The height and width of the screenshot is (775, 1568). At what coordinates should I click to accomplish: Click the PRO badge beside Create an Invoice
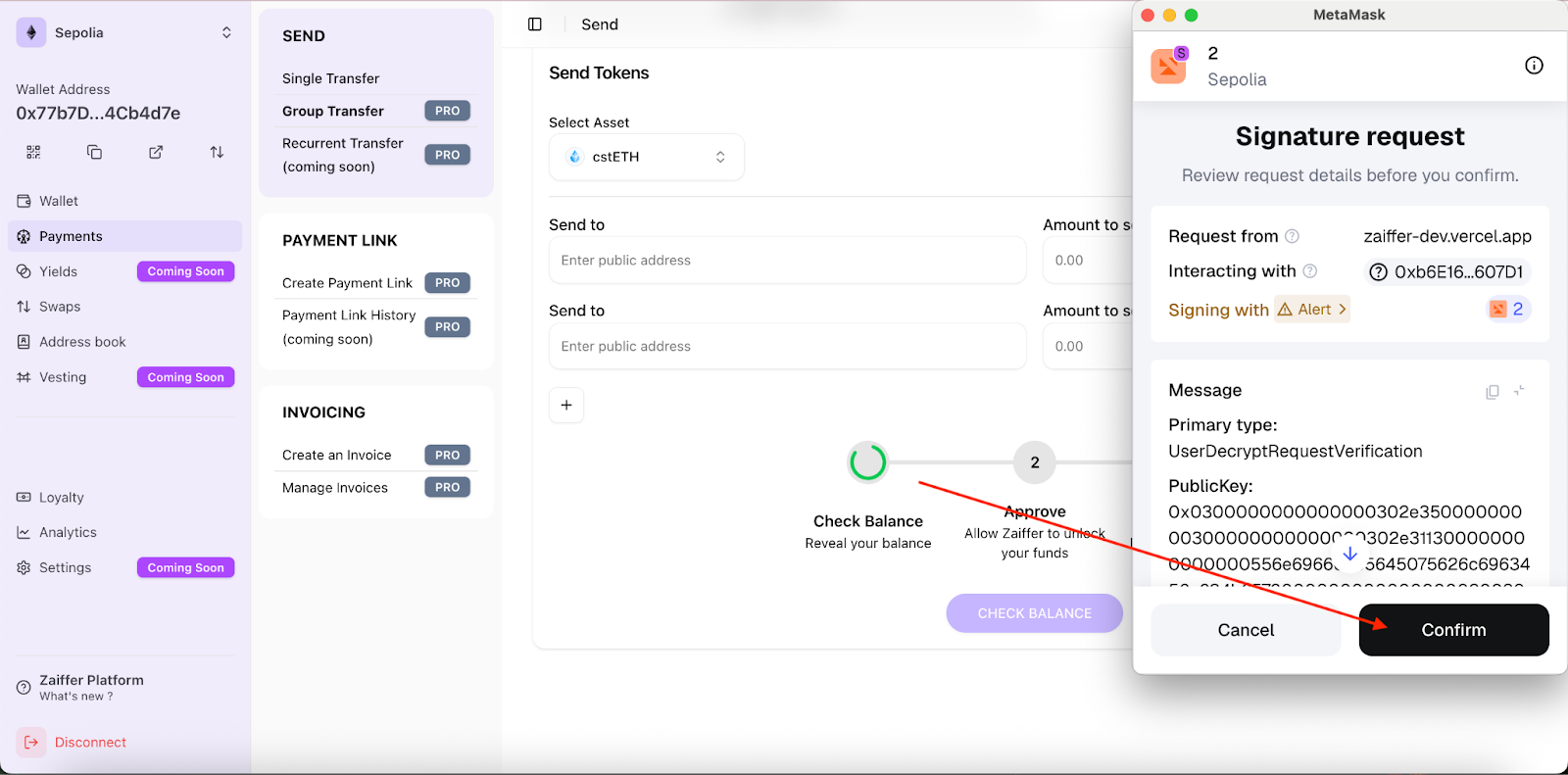pos(448,456)
